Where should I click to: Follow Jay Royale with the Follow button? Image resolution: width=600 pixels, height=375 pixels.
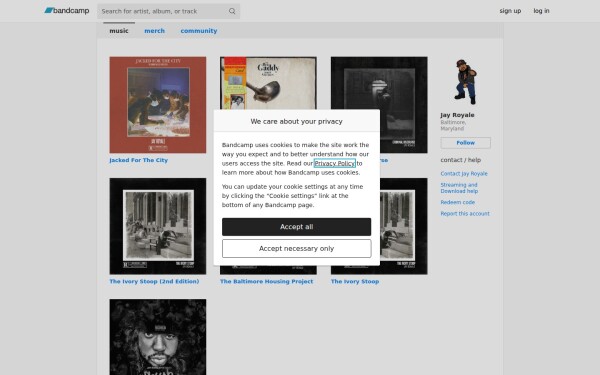point(465,143)
